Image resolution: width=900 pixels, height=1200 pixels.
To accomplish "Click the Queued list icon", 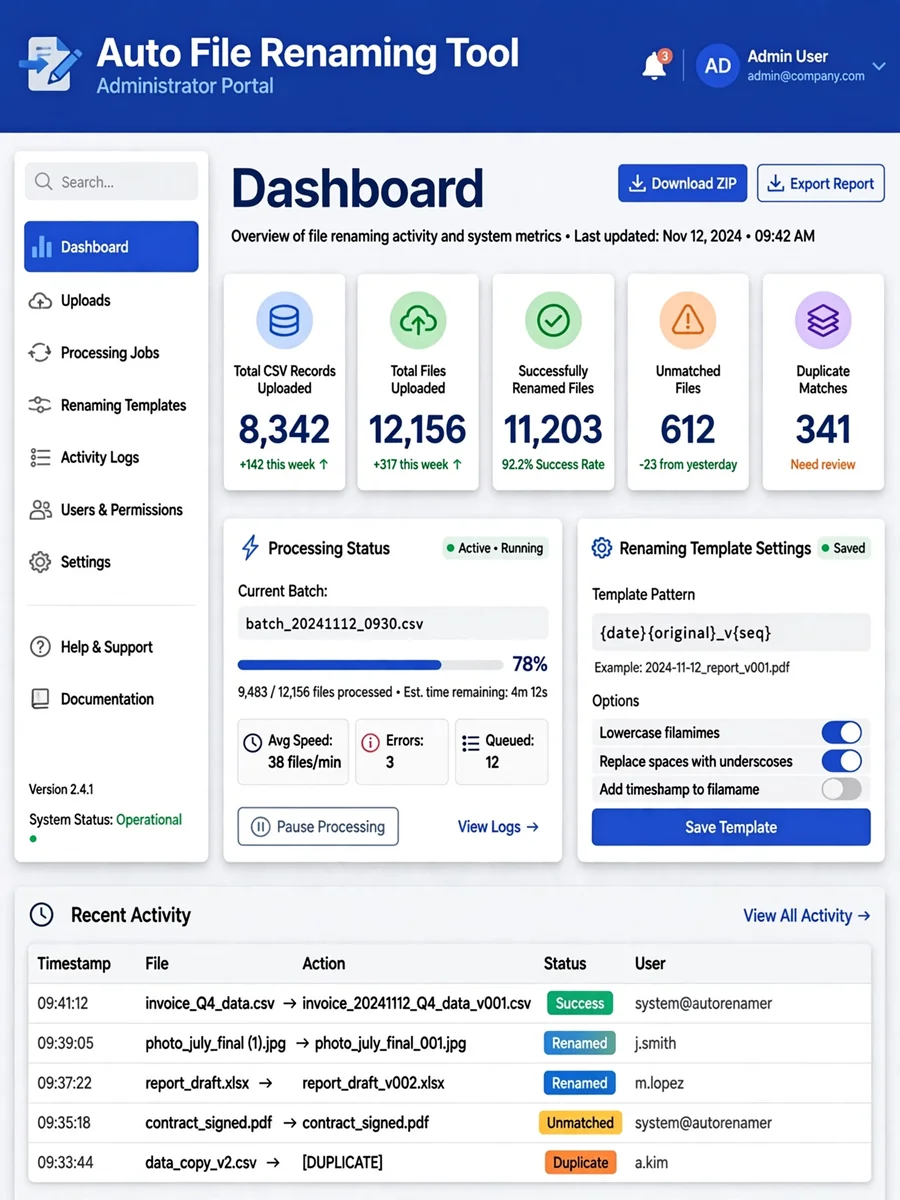I will click(x=471, y=743).
